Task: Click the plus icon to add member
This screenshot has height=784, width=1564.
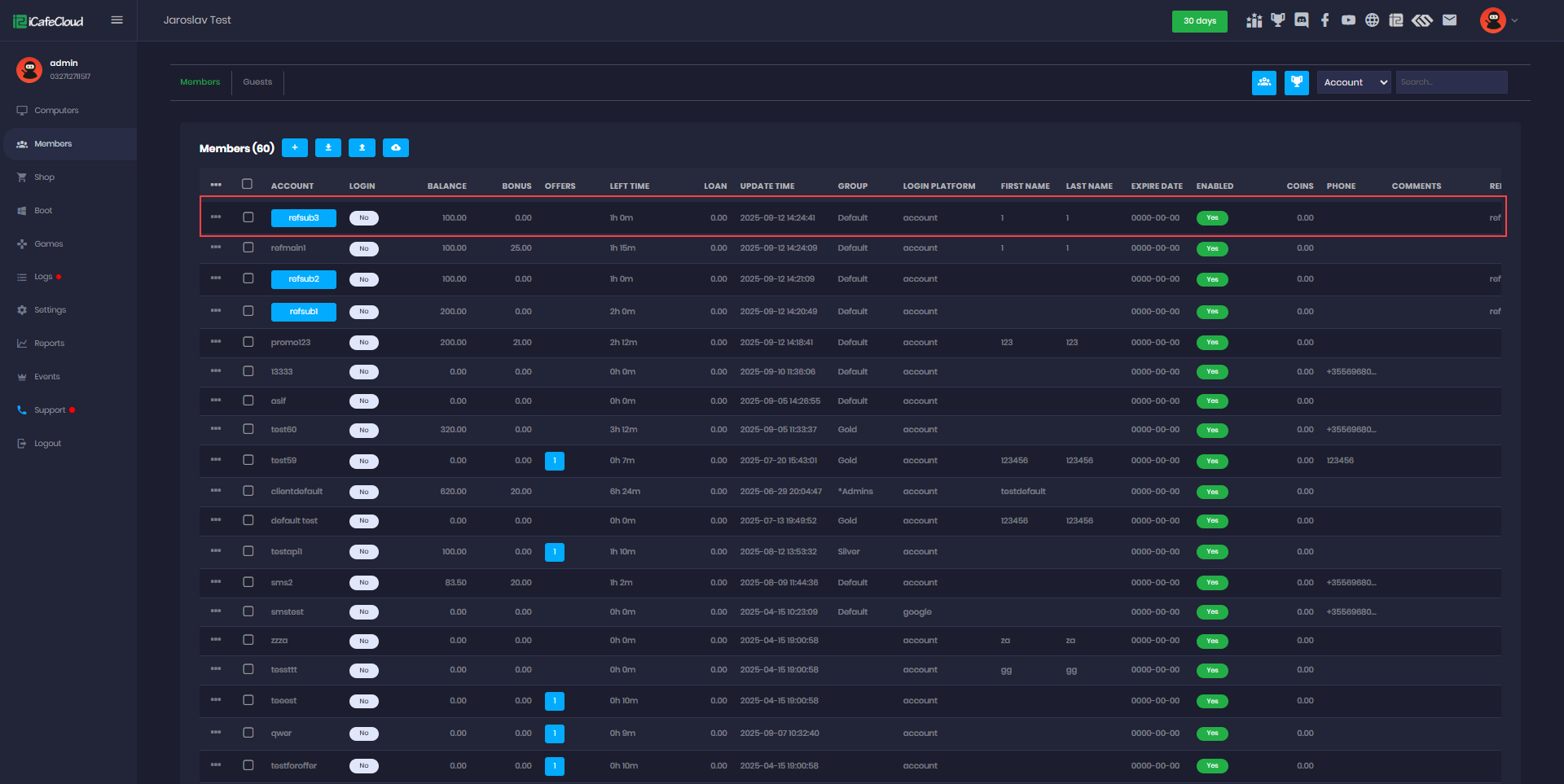Action: [295, 147]
